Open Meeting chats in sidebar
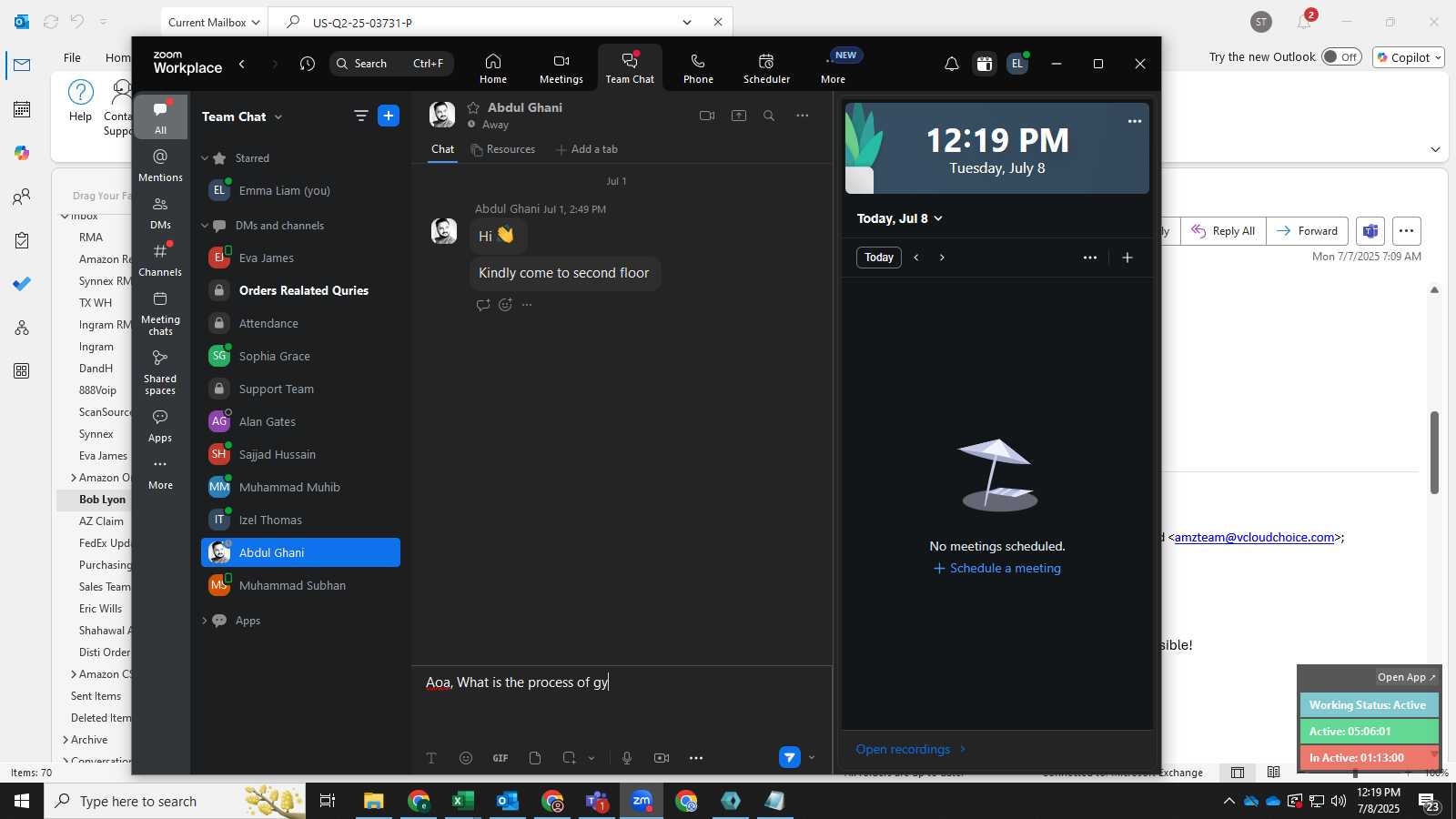This screenshot has height=819, width=1456. pos(160,313)
